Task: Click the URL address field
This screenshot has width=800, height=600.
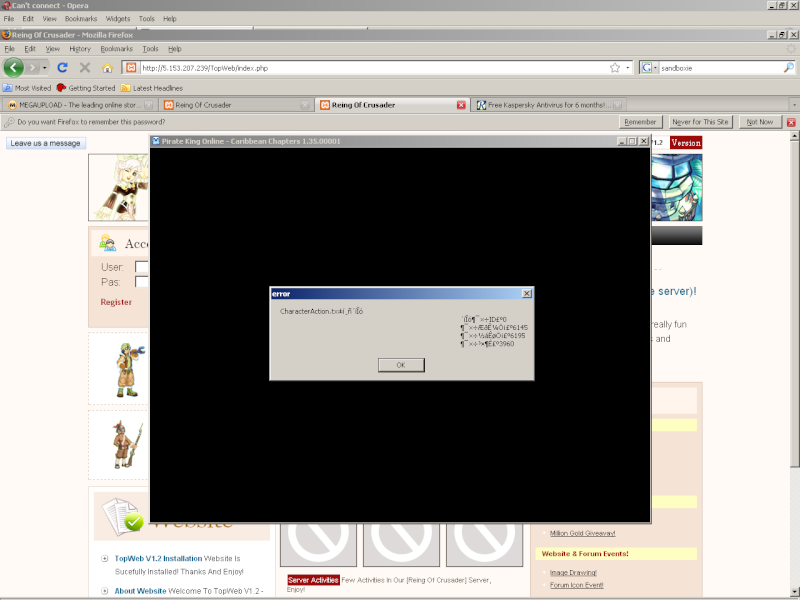Action: pos(374,67)
